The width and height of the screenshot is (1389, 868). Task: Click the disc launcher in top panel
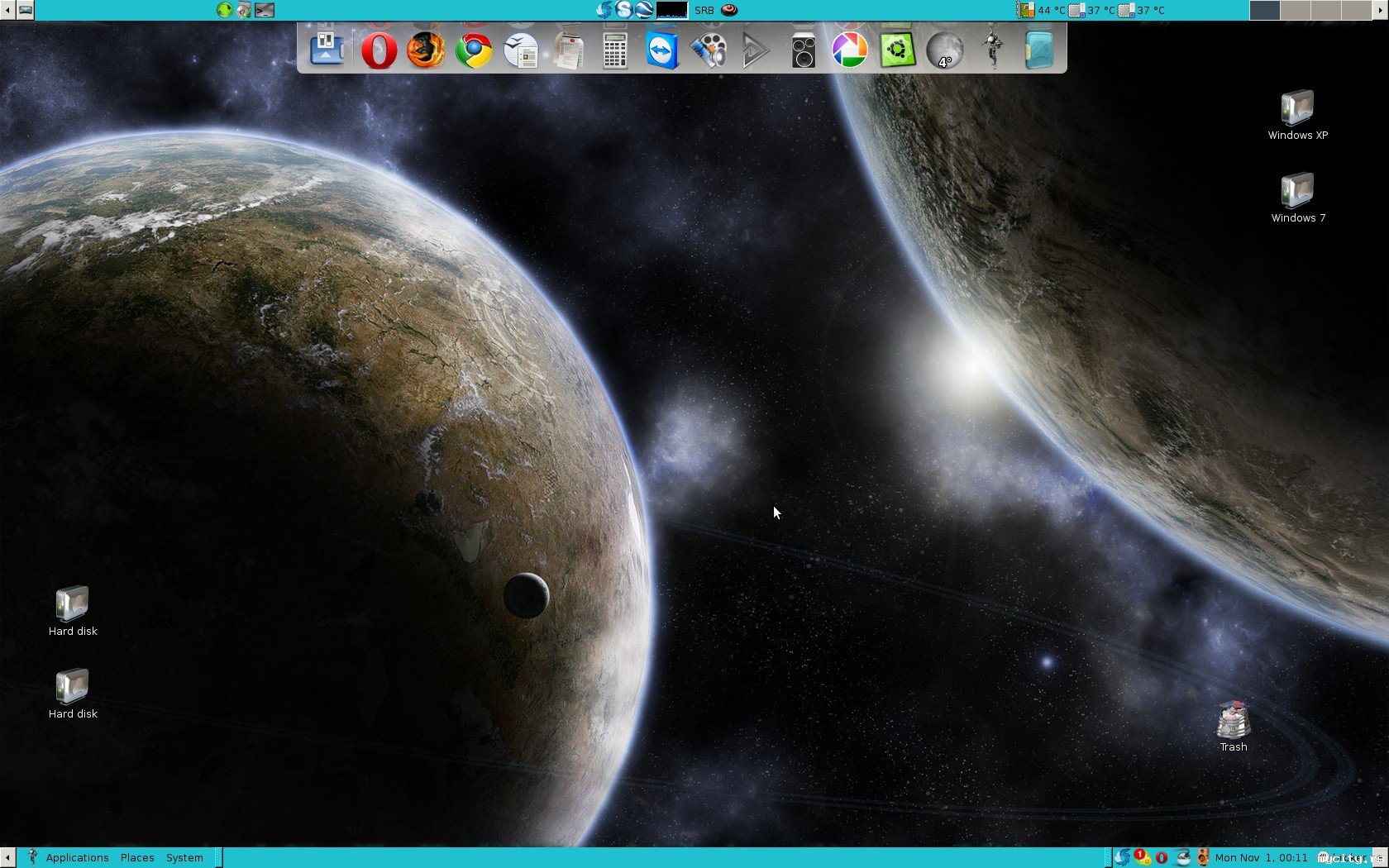point(245,10)
